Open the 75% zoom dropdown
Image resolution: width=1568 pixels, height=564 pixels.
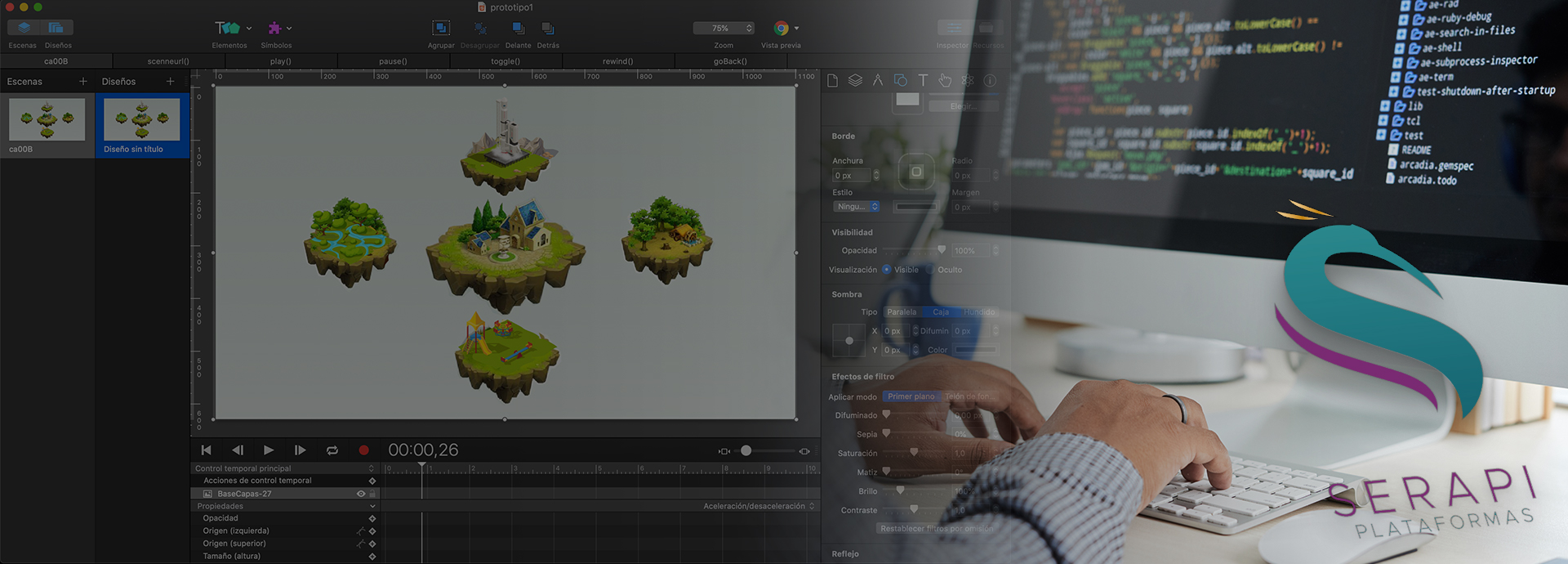coord(724,28)
